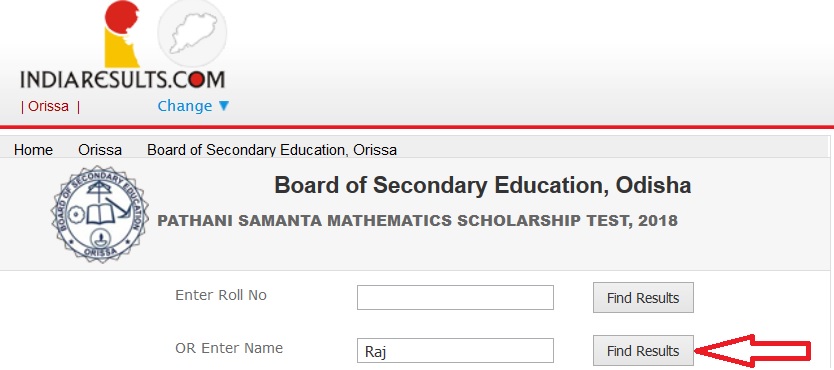834x370 pixels.
Task: Focus the name input box containing Raj
Action: click(x=455, y=350)
